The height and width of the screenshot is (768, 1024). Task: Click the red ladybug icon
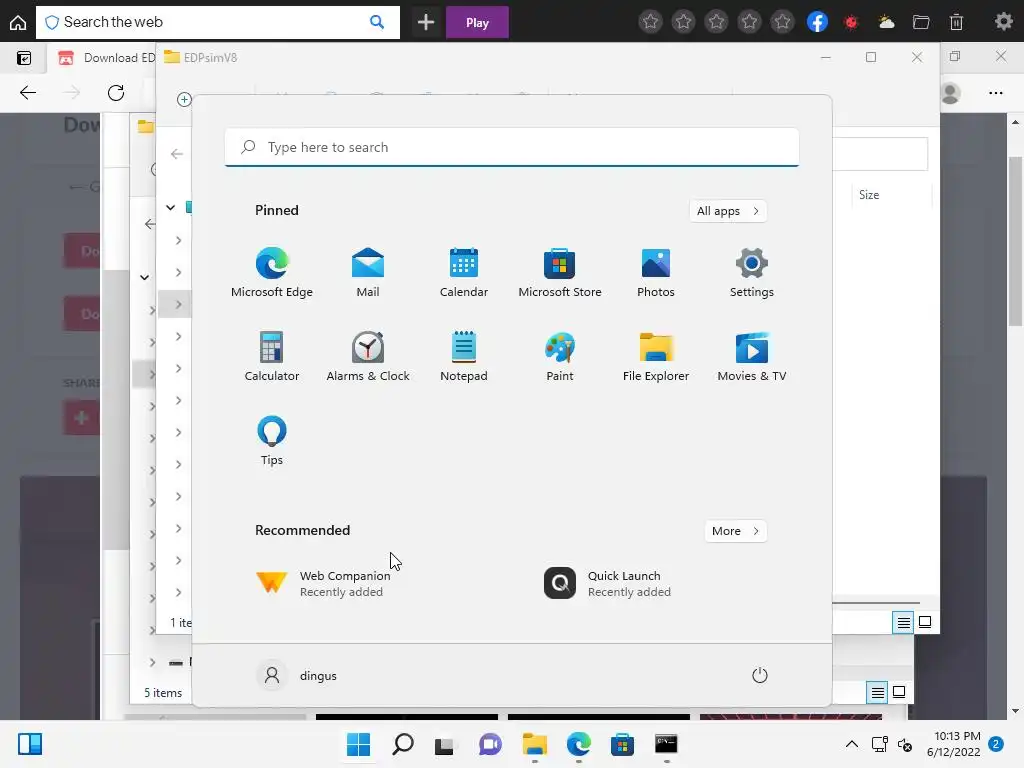coord(851,22)
